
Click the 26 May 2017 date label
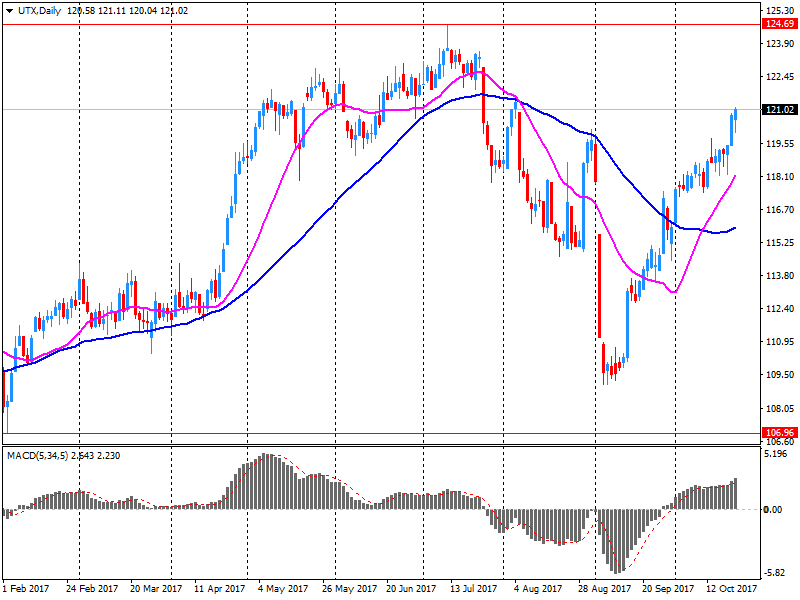click(x=349, y=589)
